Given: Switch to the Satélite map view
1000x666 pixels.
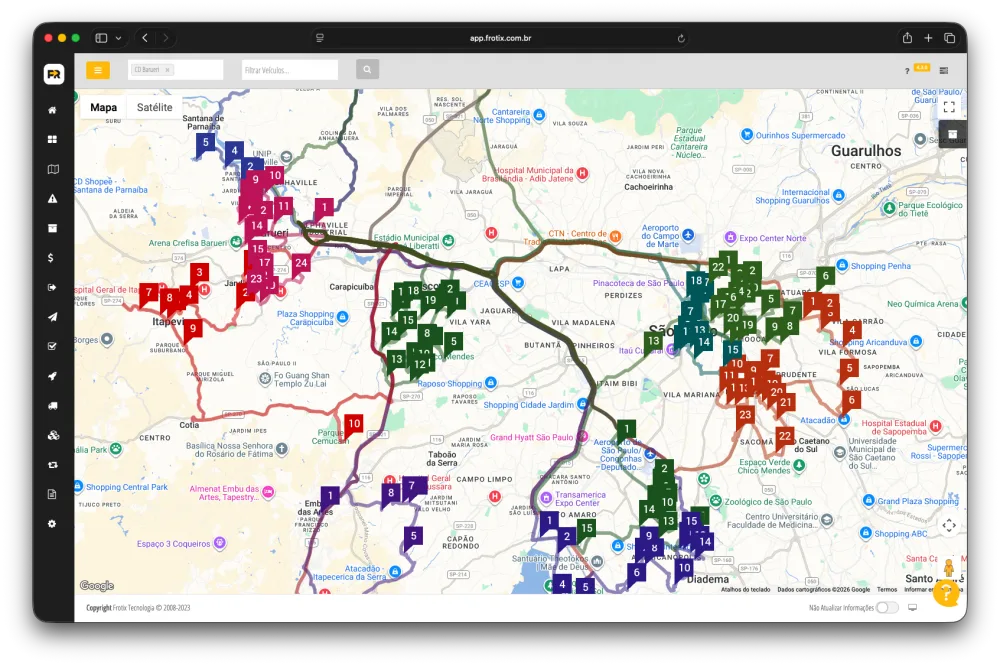Looking at the screenshot, I should point(154,107).
